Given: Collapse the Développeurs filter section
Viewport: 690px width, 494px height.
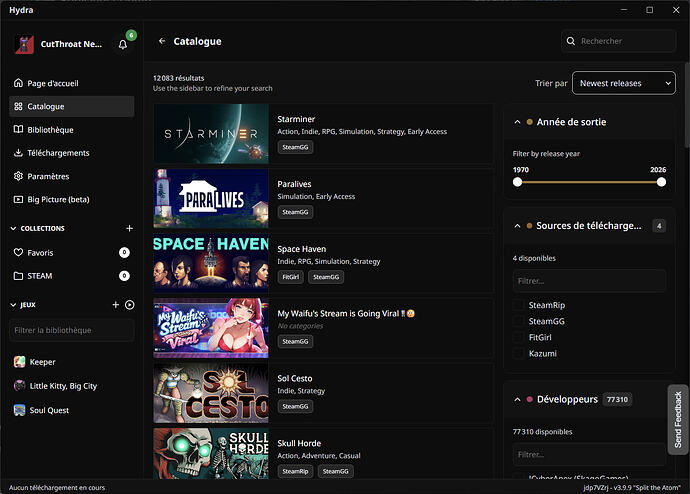Looking at the screenshot, I should [518, 399].
